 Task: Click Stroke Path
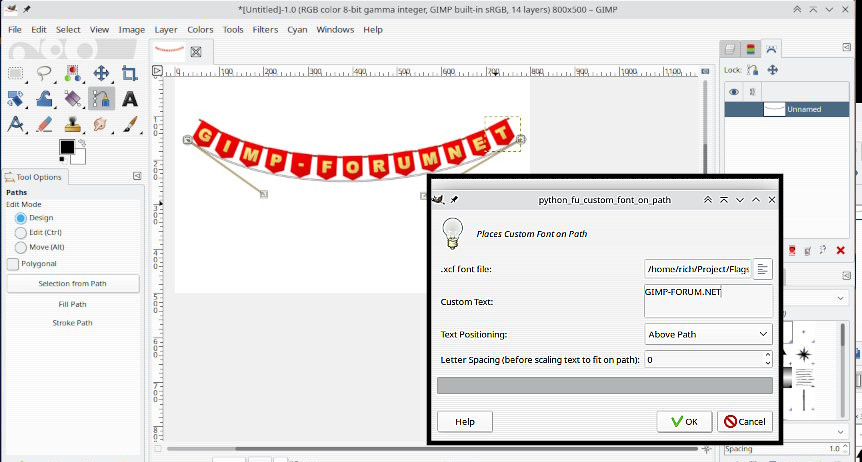73,323
